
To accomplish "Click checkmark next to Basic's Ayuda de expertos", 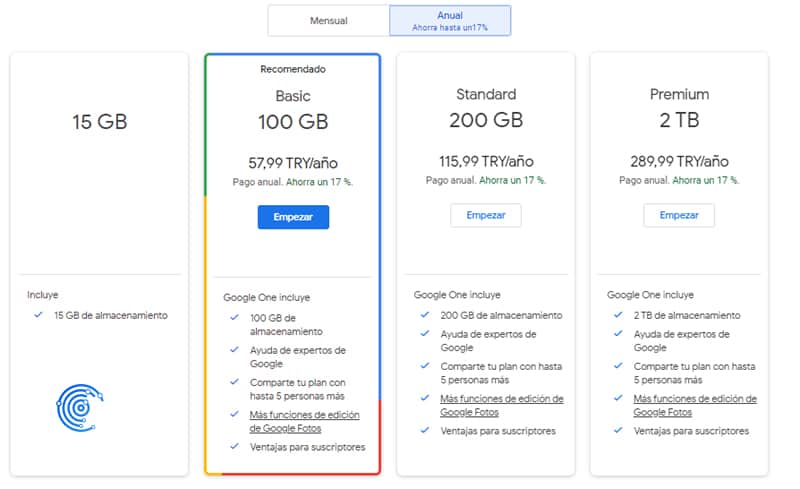I will point(234,350).
